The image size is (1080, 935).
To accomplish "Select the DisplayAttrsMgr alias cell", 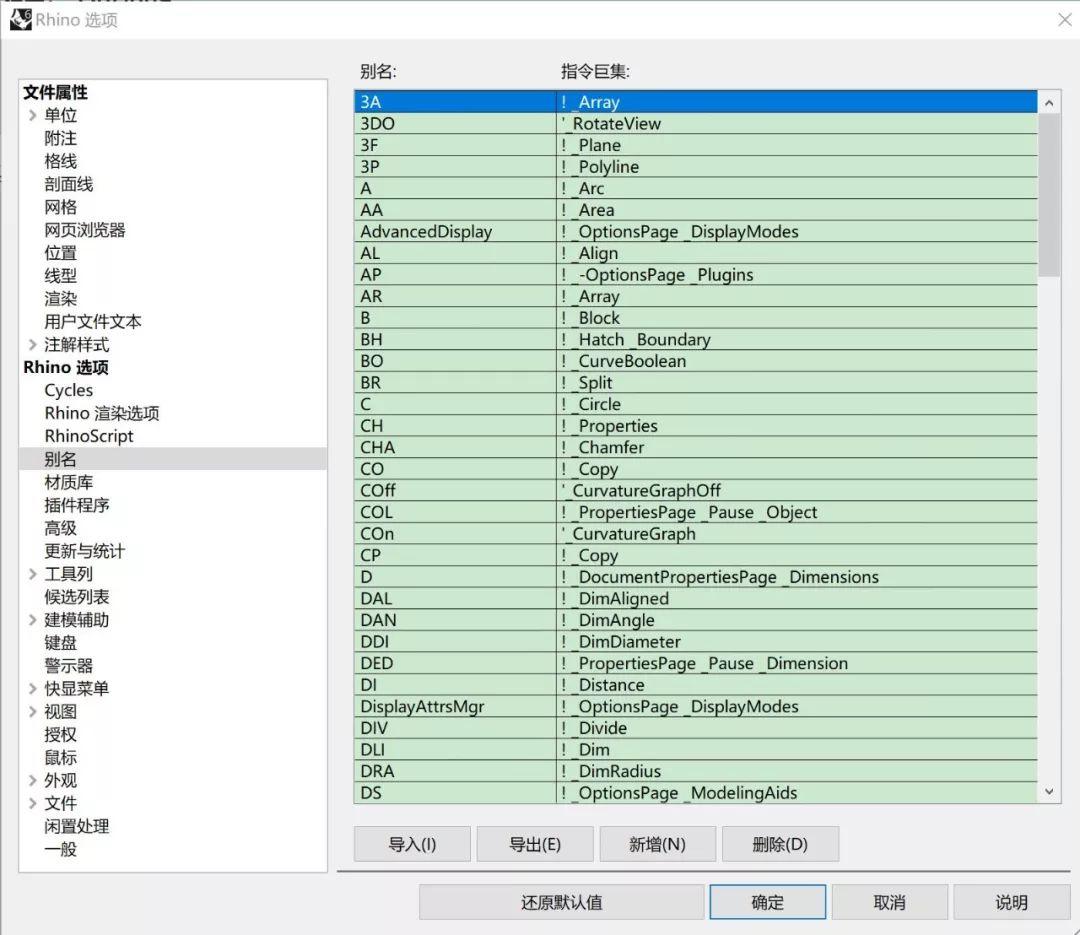I will [x=455, y=706].
